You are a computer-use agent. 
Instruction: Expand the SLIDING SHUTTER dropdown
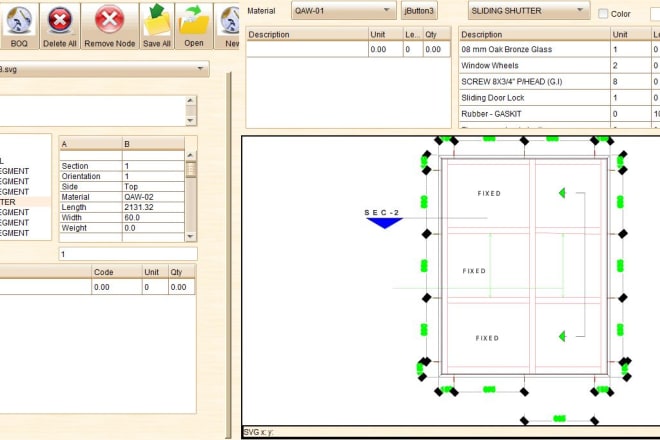(527, 11)
